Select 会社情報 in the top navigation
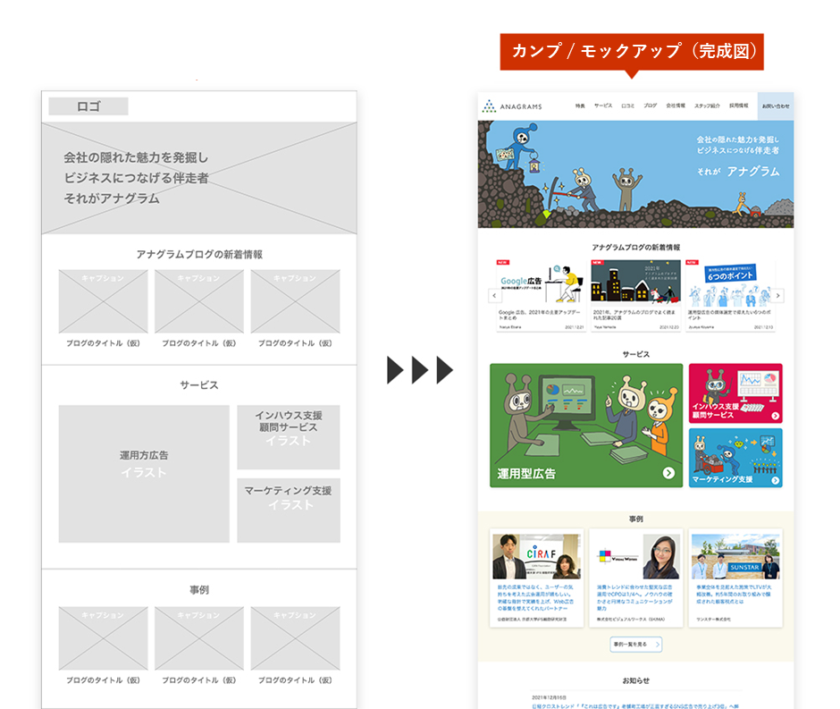This screenshot has width=840, height=709. [676, 105]
